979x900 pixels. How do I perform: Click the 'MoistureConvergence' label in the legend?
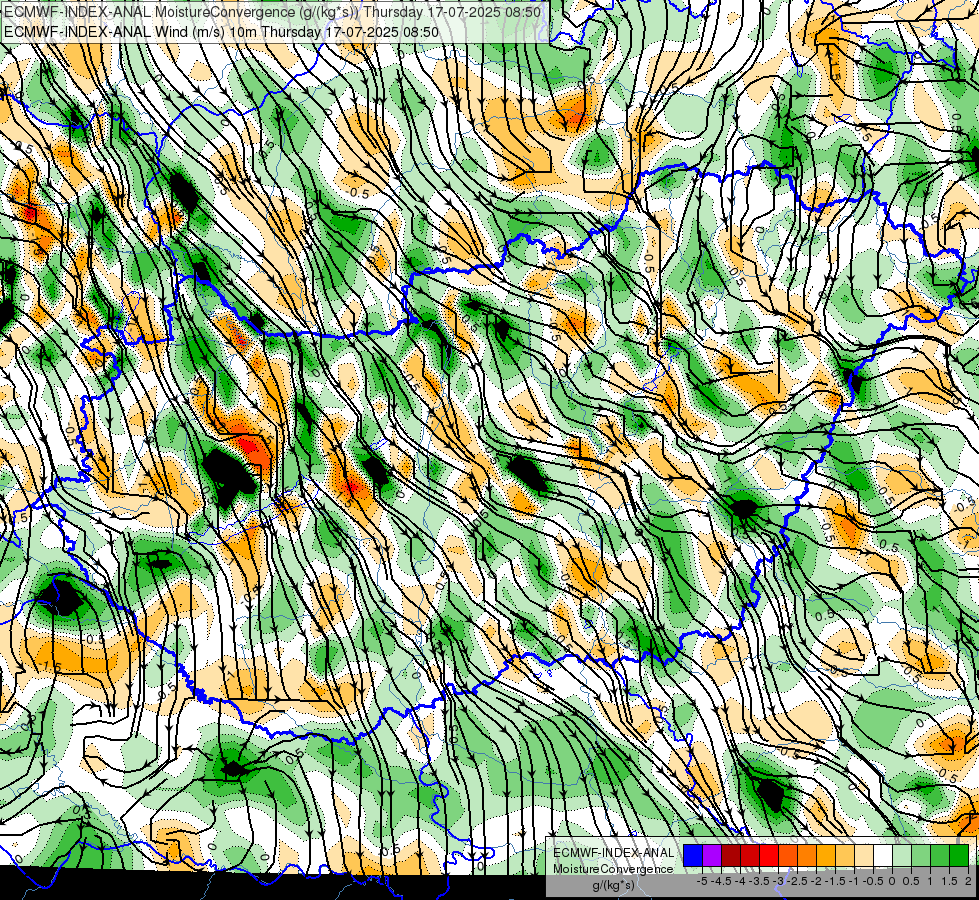pyautogui.click(x=613, y=869)
